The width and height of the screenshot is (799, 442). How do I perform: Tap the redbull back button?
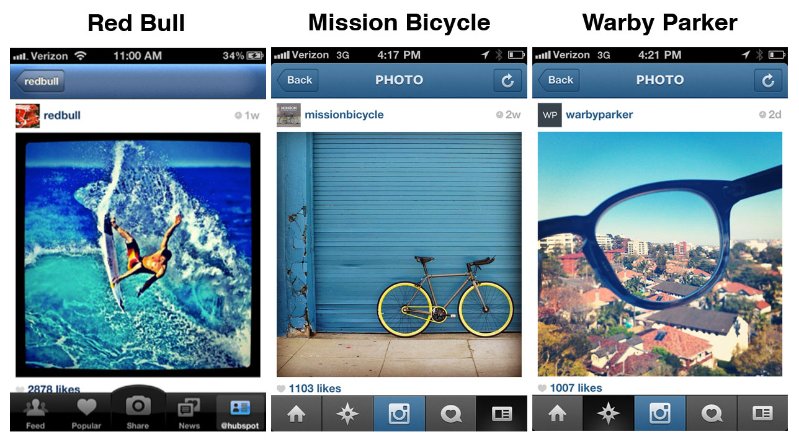pyautogui.click(x=40, y=81)
